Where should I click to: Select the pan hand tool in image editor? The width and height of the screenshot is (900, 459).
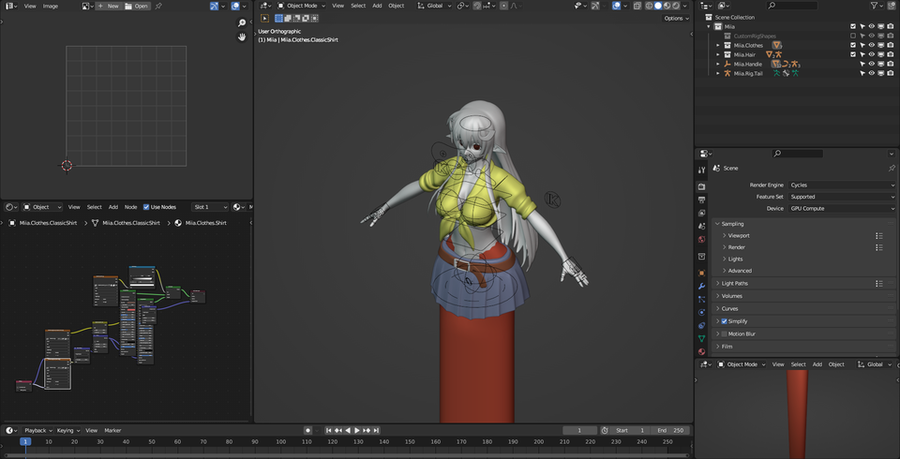pos(242,37)
